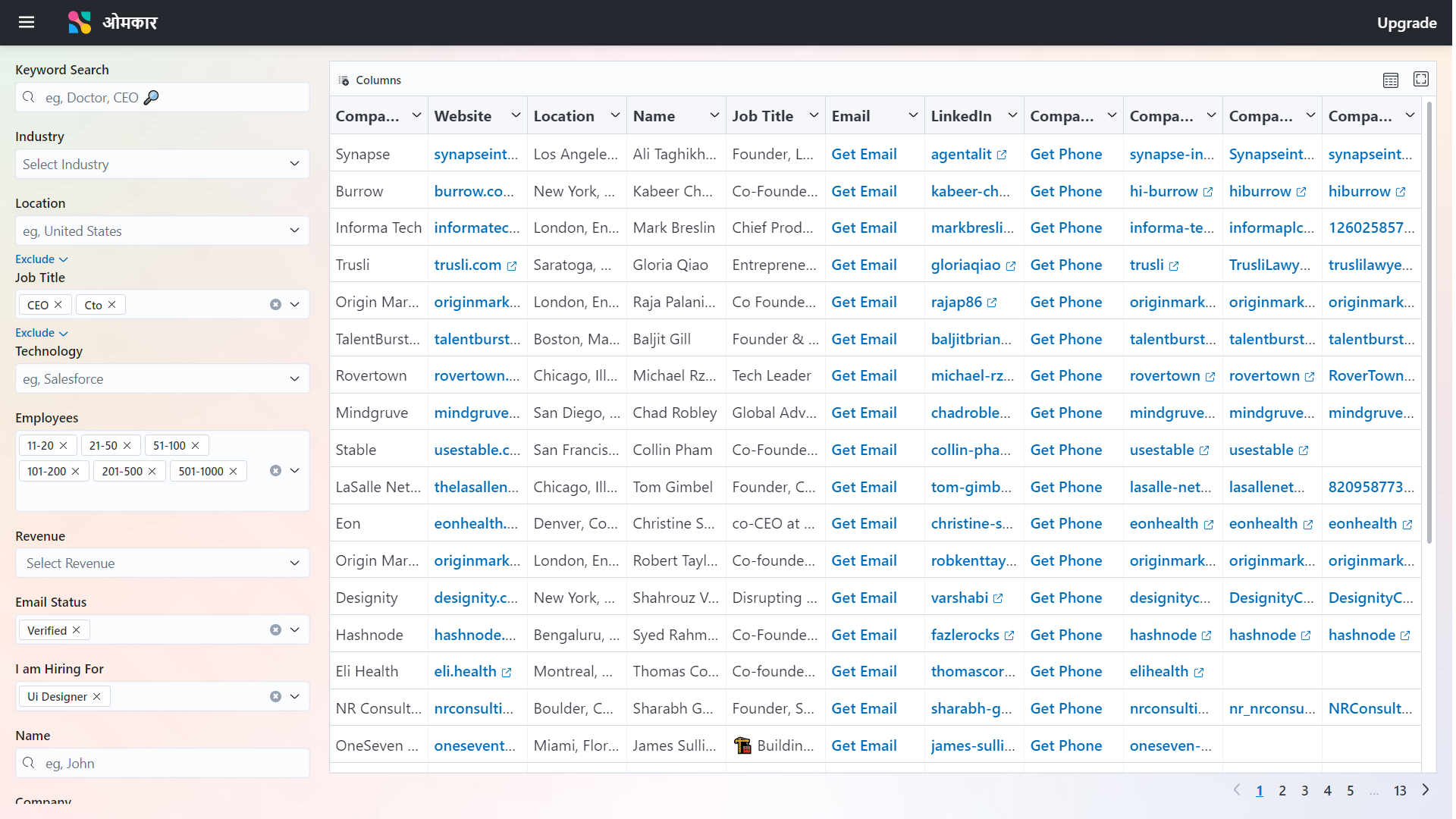Image resolution: width=1456 pixels, height=819 pixels.
Task: Expand the Job Title dropdown arrow
Action: 295,305
